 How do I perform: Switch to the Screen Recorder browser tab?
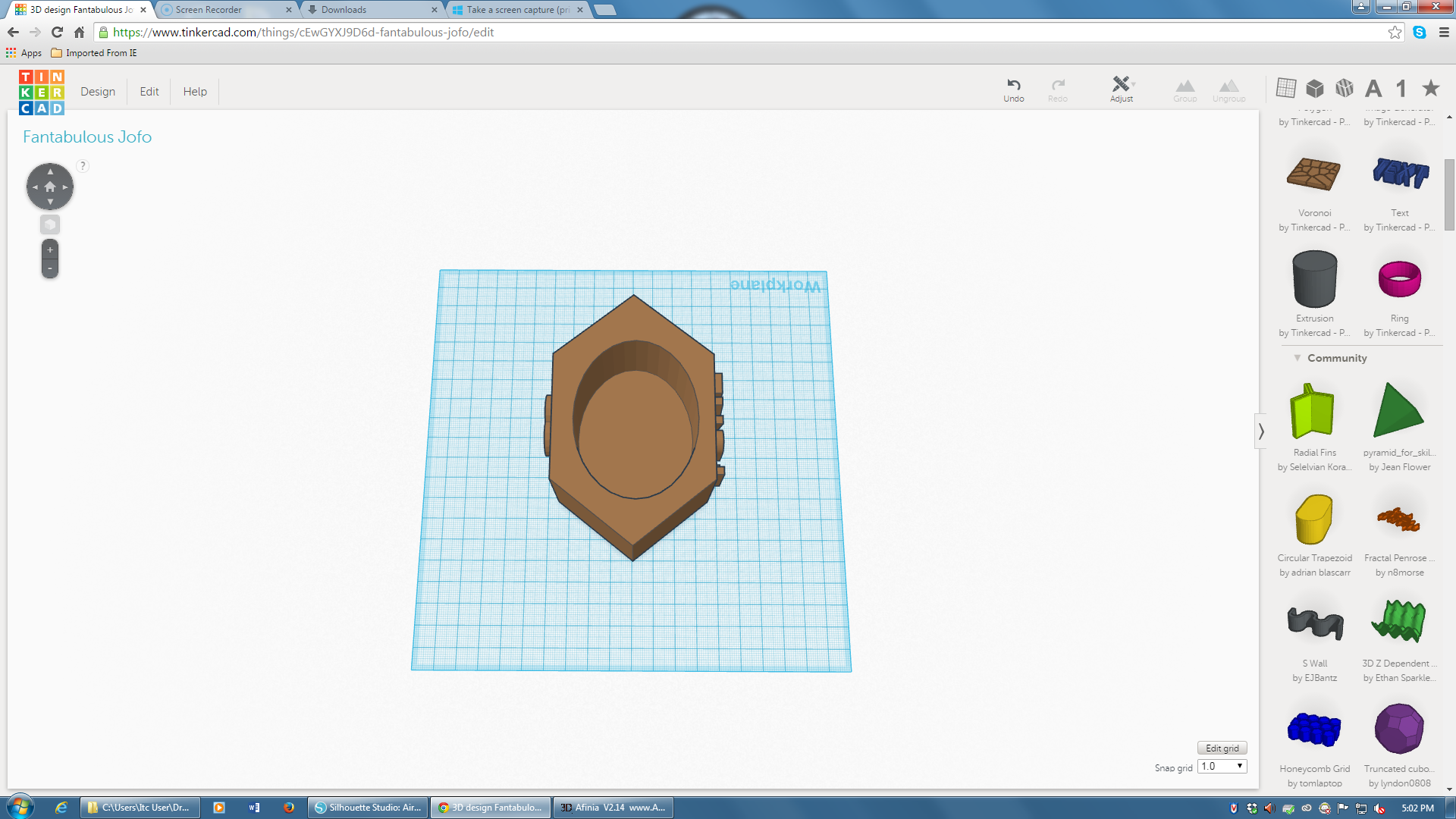point(226,10)
